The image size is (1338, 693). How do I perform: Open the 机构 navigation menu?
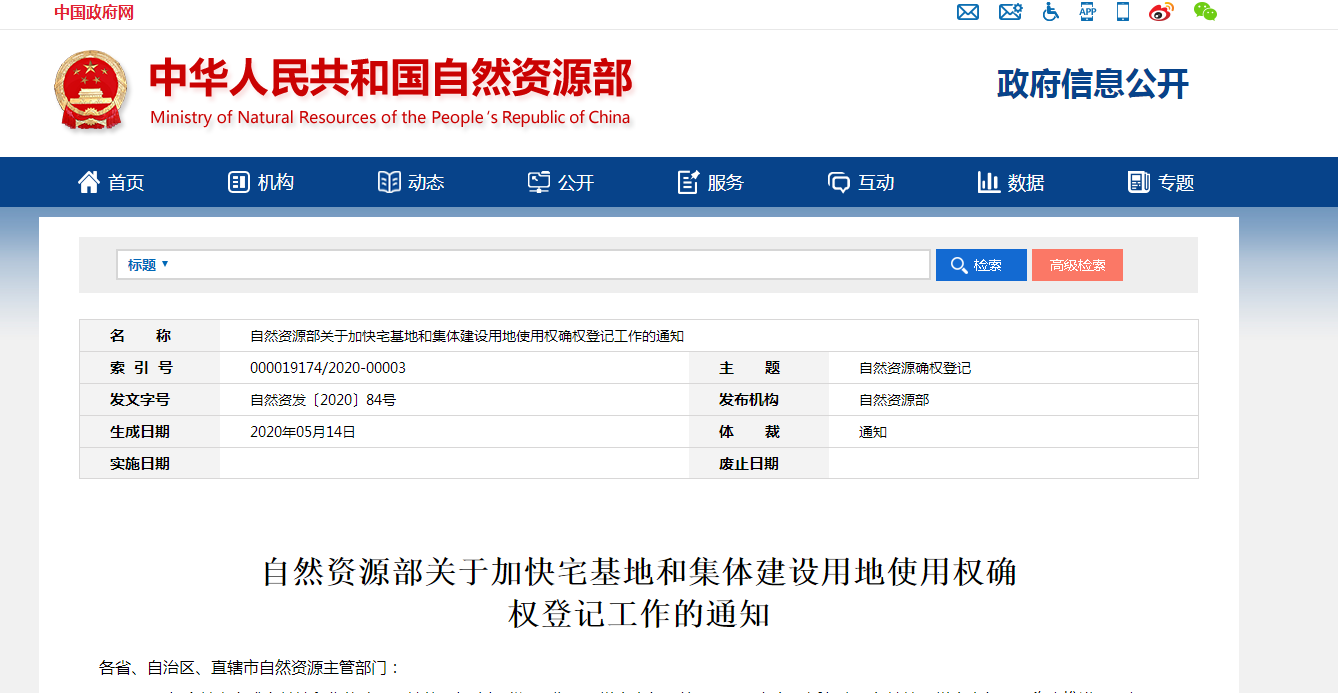(x=261, y=182)
